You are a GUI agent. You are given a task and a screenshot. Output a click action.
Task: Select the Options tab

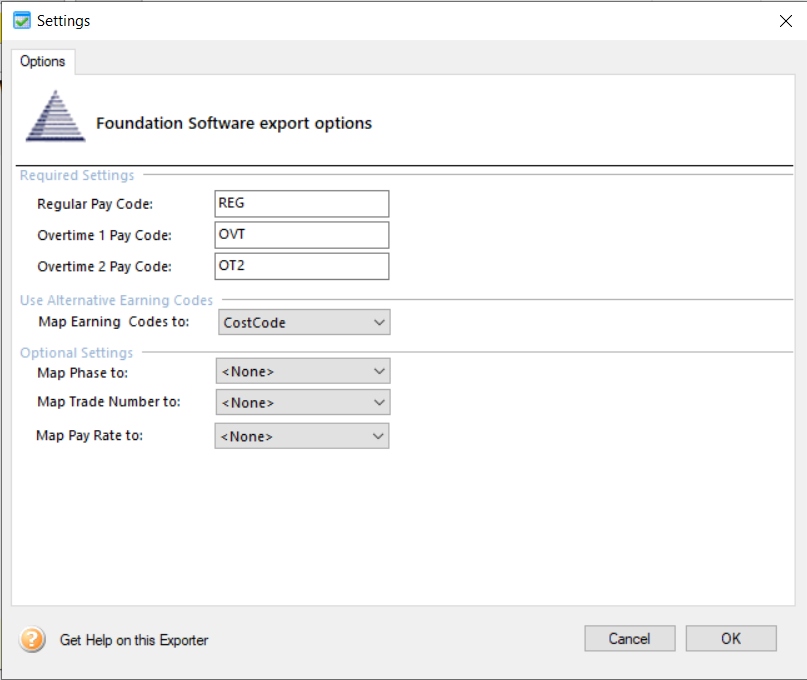(43, 62)
